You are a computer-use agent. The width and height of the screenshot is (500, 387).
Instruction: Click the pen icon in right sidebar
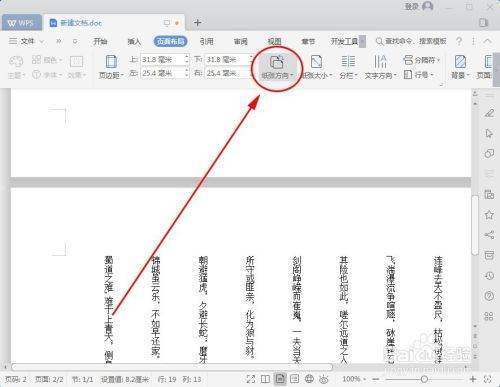tap(489, 113)
